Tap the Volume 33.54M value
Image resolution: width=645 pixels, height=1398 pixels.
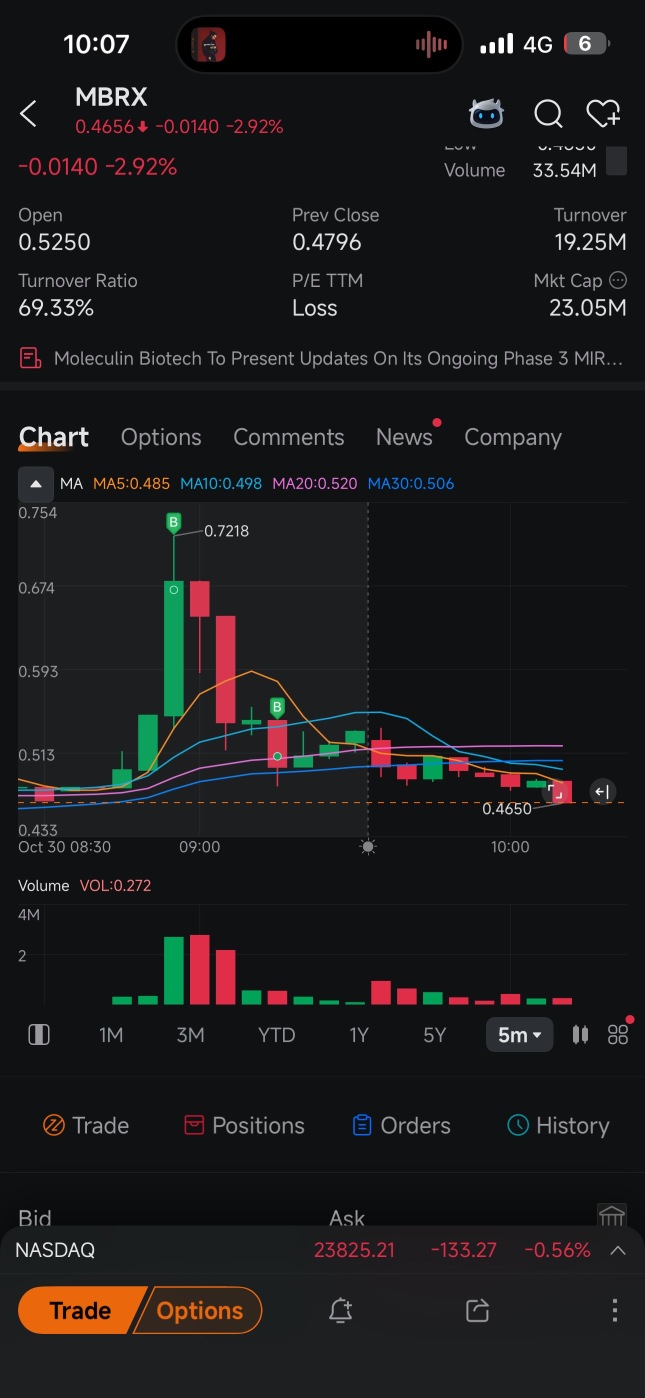tap(564, 170)
